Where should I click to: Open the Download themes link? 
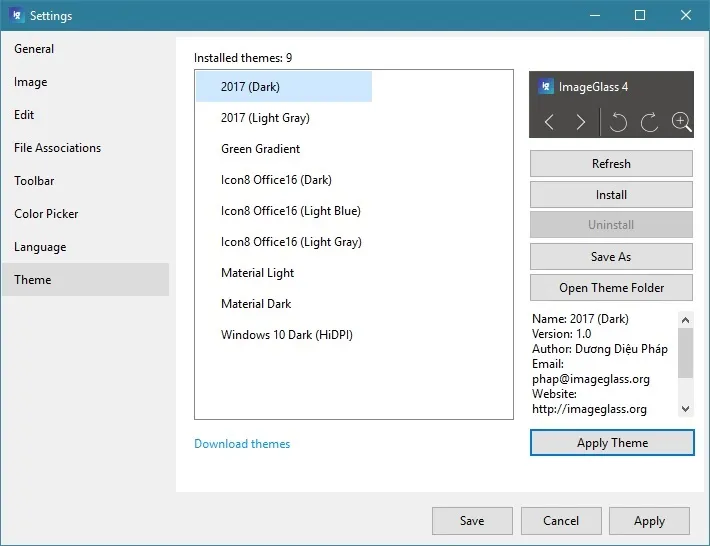242,444
